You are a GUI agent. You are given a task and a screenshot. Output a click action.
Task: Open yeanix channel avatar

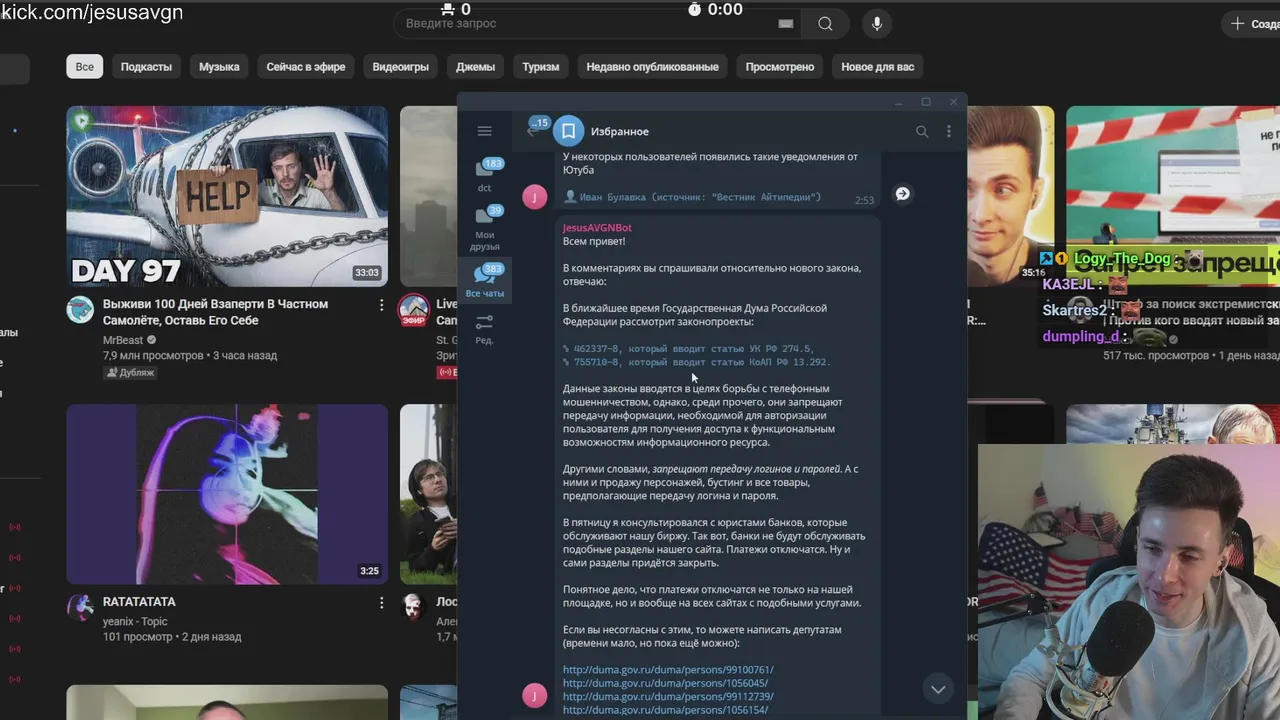click(x=80, y=608)
